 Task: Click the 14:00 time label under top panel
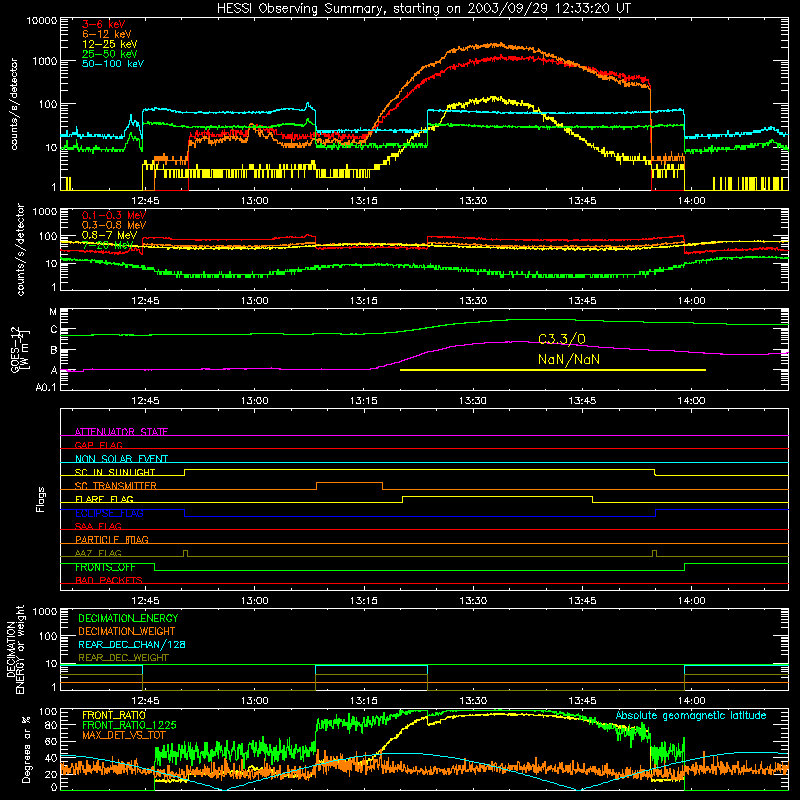[692, 201]
